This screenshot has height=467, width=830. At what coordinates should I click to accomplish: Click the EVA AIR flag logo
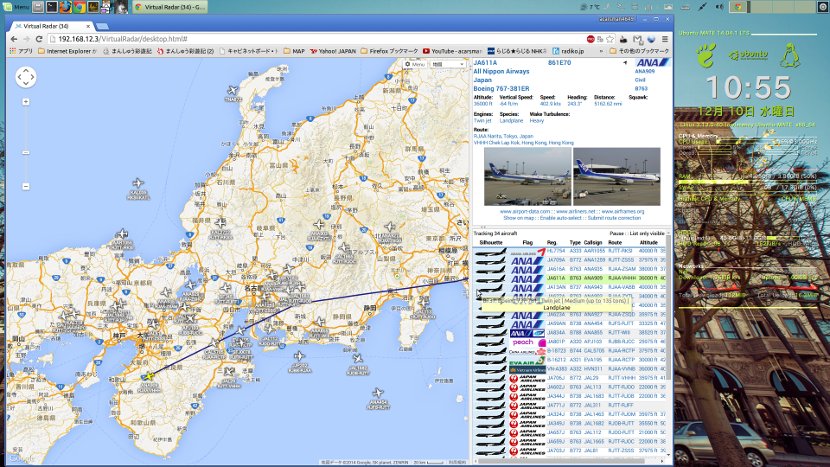pos(528,361)
